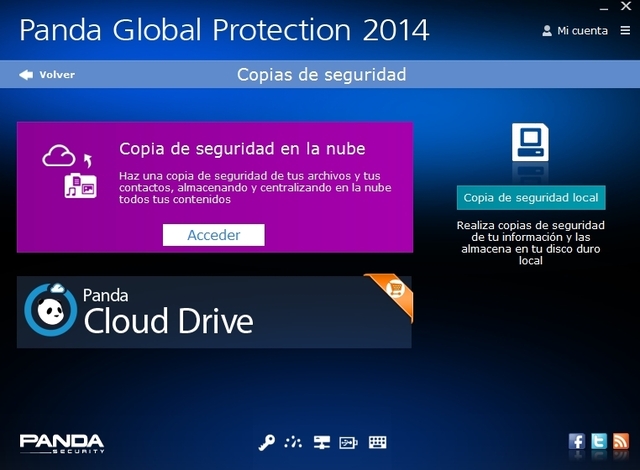The width and height of the screenshot is (640, 470).
Task: Open the RSS feed icon
Action: [621, 441]
